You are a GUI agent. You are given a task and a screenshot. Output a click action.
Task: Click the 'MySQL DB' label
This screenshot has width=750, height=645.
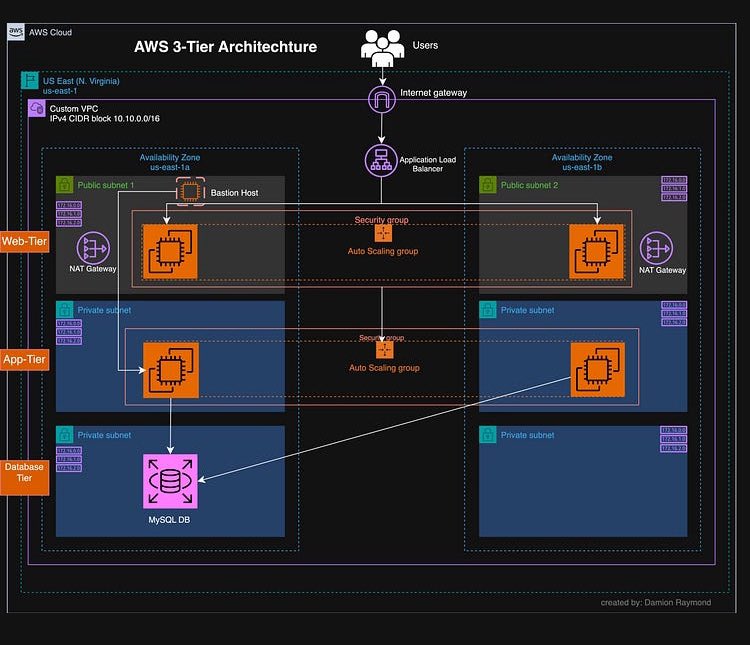click(169, 520)
